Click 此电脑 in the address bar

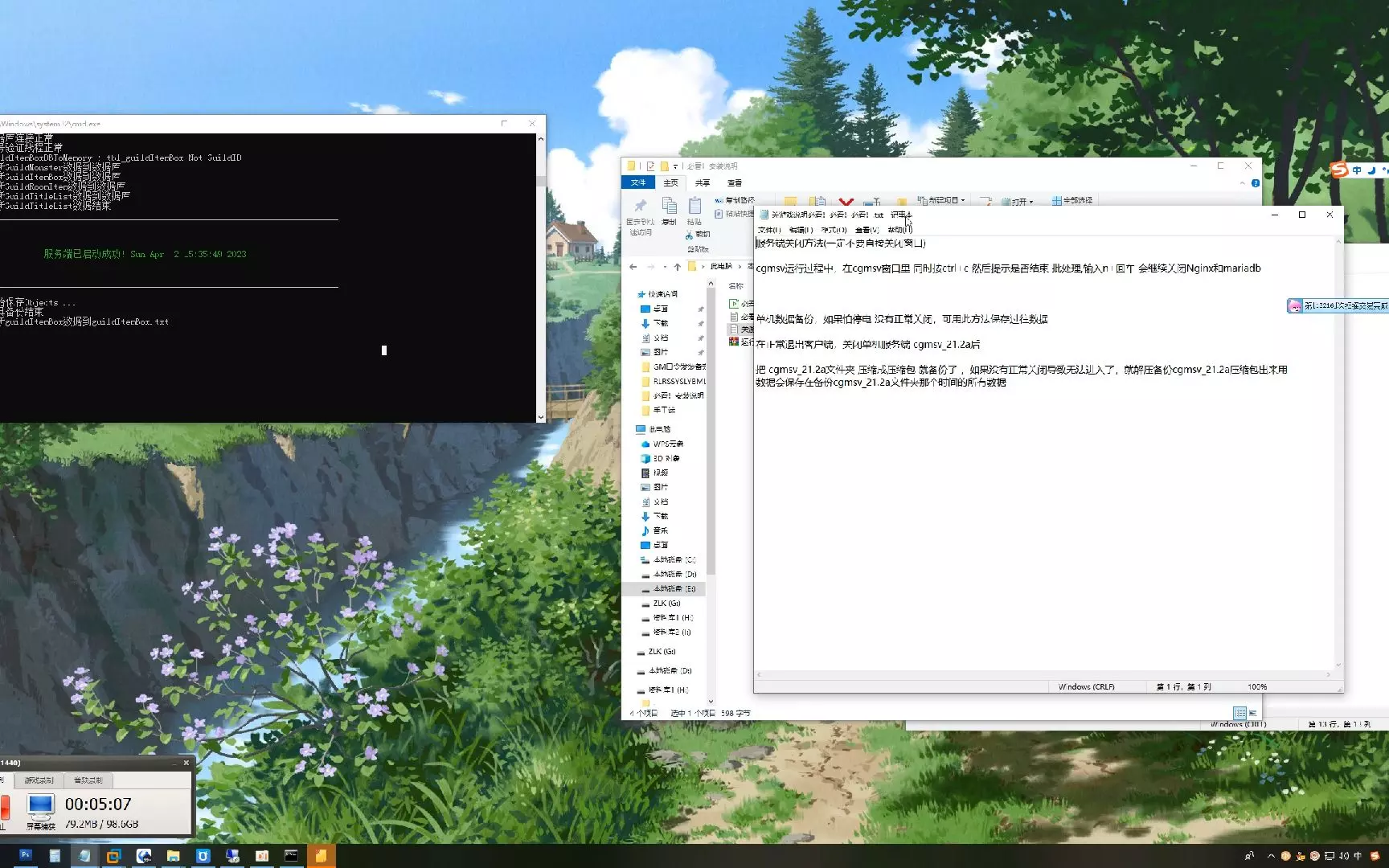721,266
